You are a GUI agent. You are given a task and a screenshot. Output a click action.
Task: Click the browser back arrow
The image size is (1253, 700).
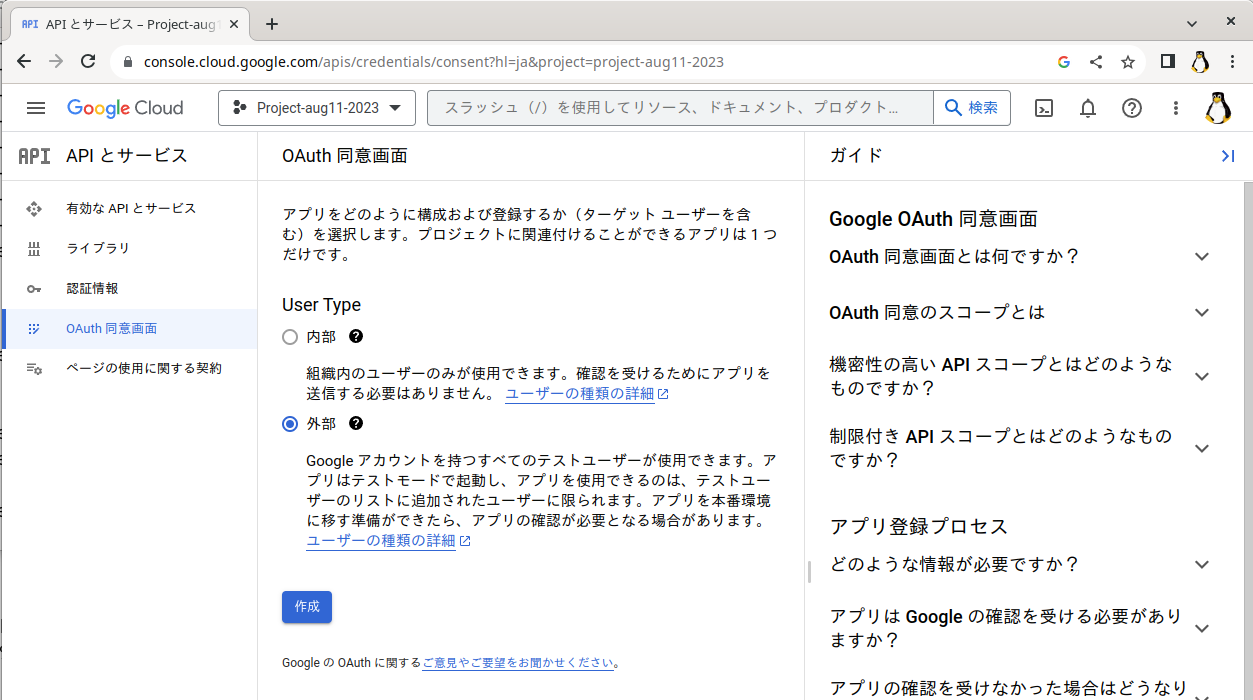[x=24, y=62]
